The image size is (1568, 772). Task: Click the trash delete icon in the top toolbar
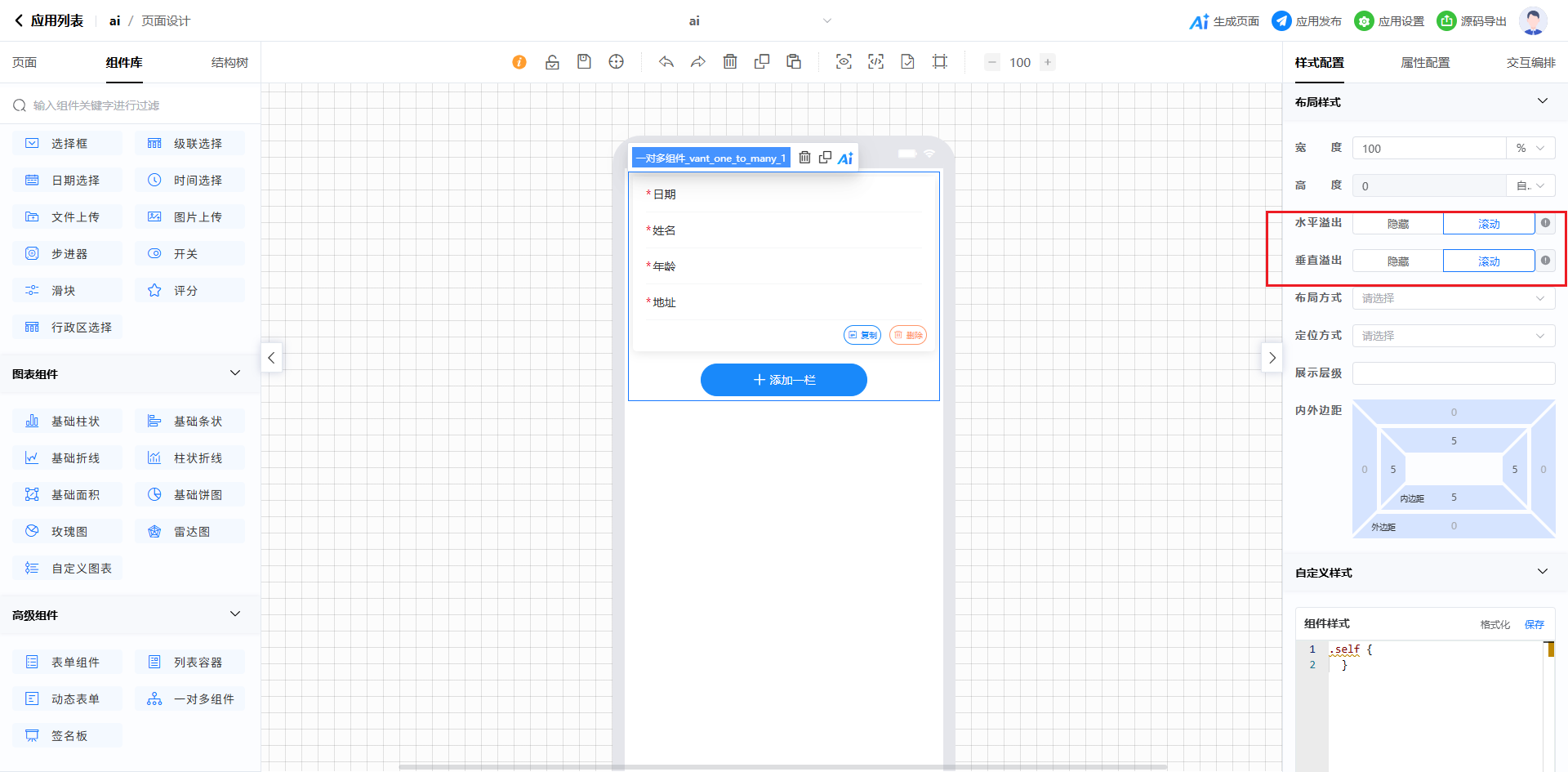tap(730, 62)
